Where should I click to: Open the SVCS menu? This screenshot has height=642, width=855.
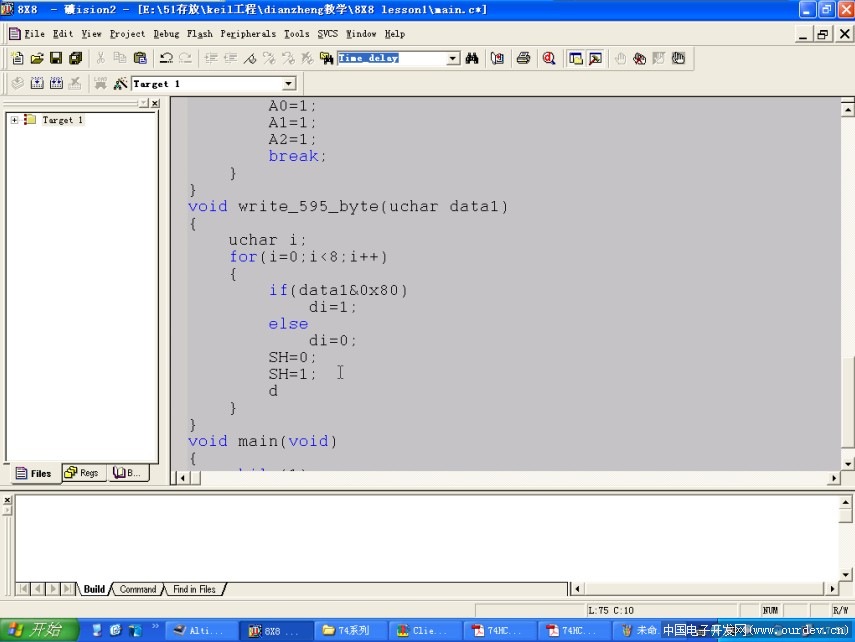(x=328, y=34)
